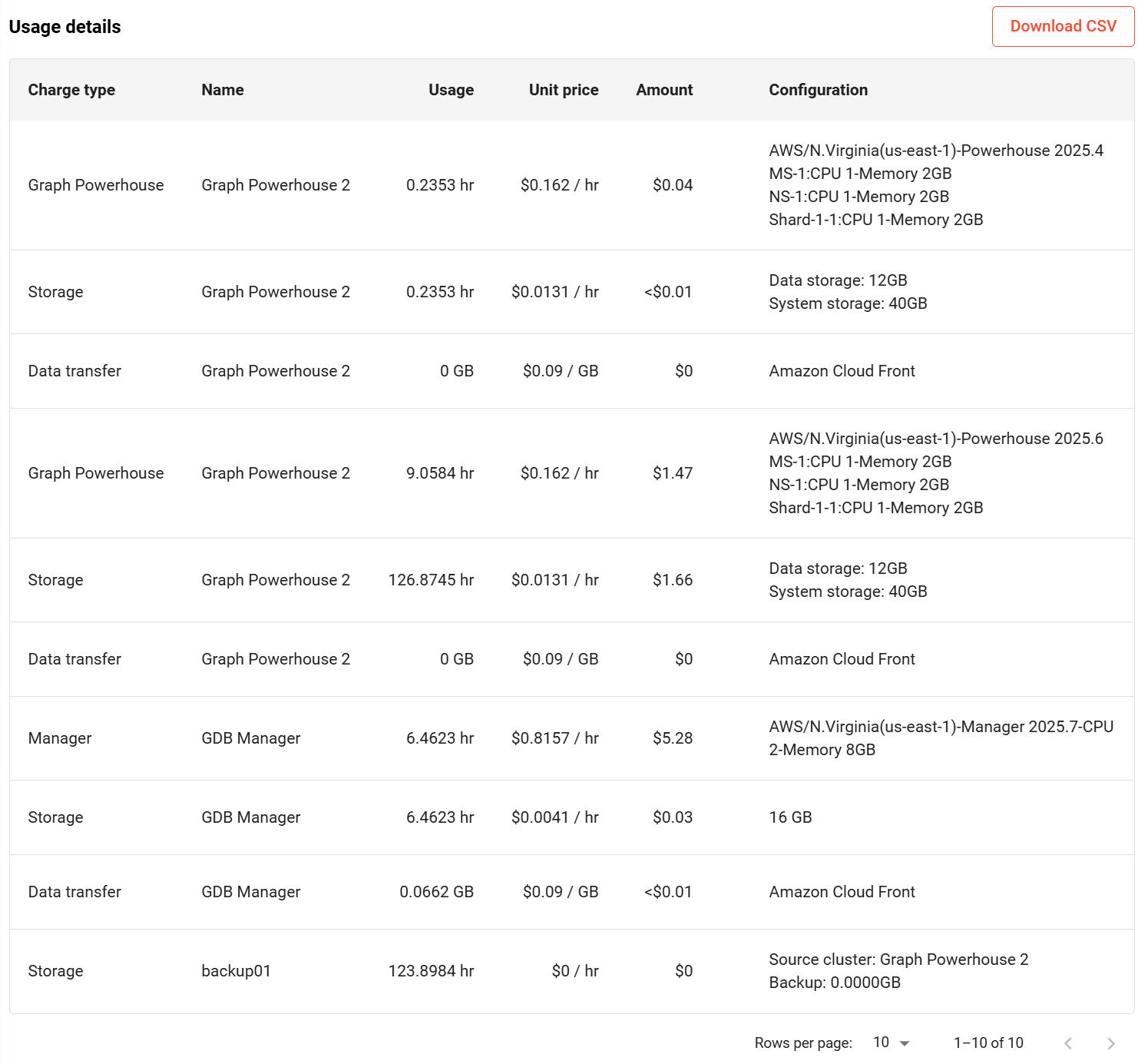Go to previous page arrow

[x=1068, y=1043]
